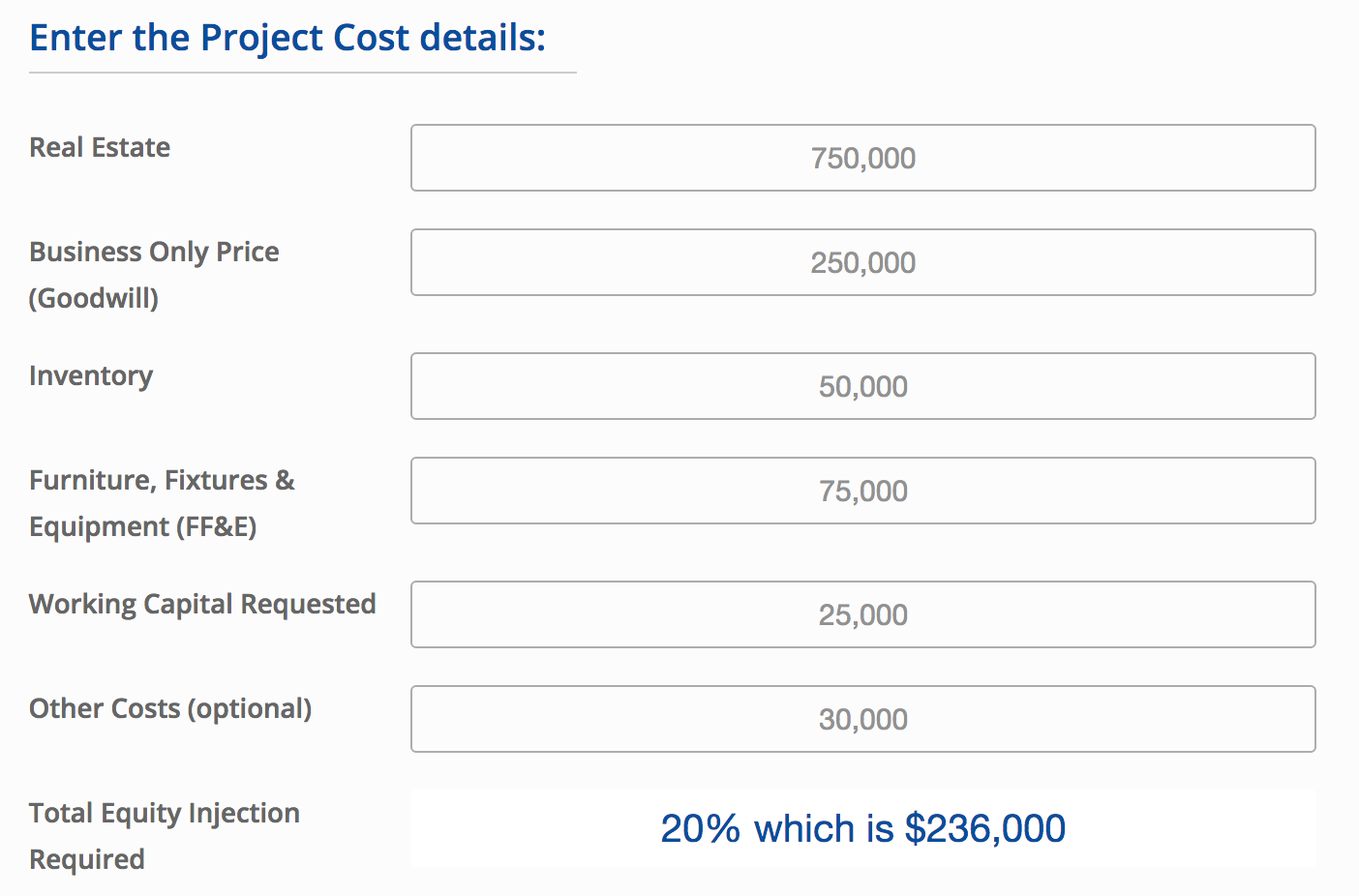
Task: Click the "Required" word below Total Equity
Action: (87, 859)
